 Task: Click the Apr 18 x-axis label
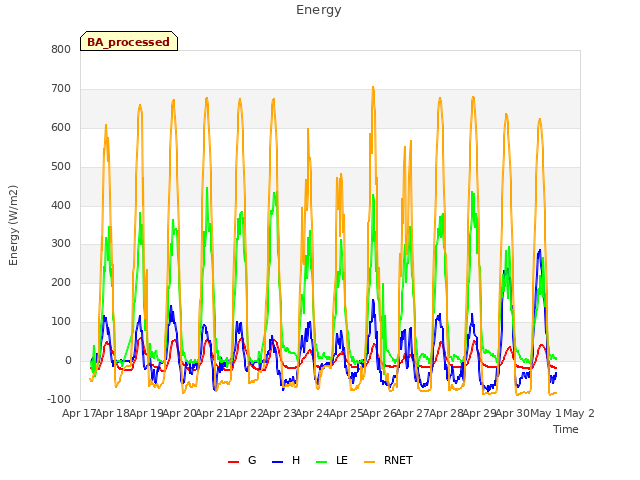[112, 413]
